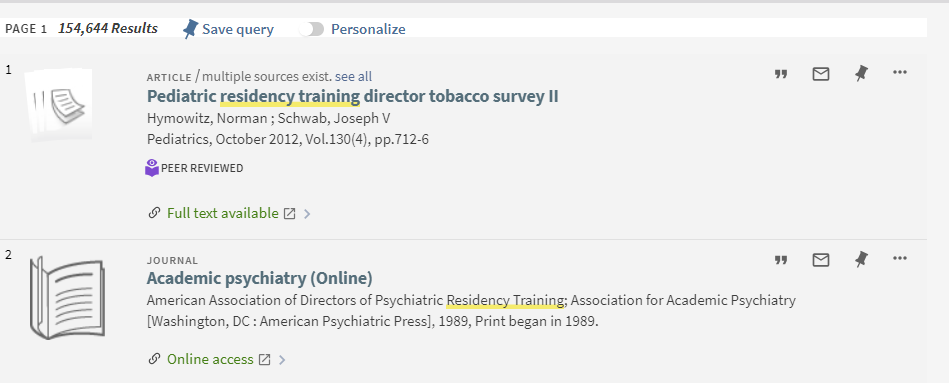Screen dimensions: 949x383
Task: Pin the Pediatric residency training article
Action: [x=861, y=74]
